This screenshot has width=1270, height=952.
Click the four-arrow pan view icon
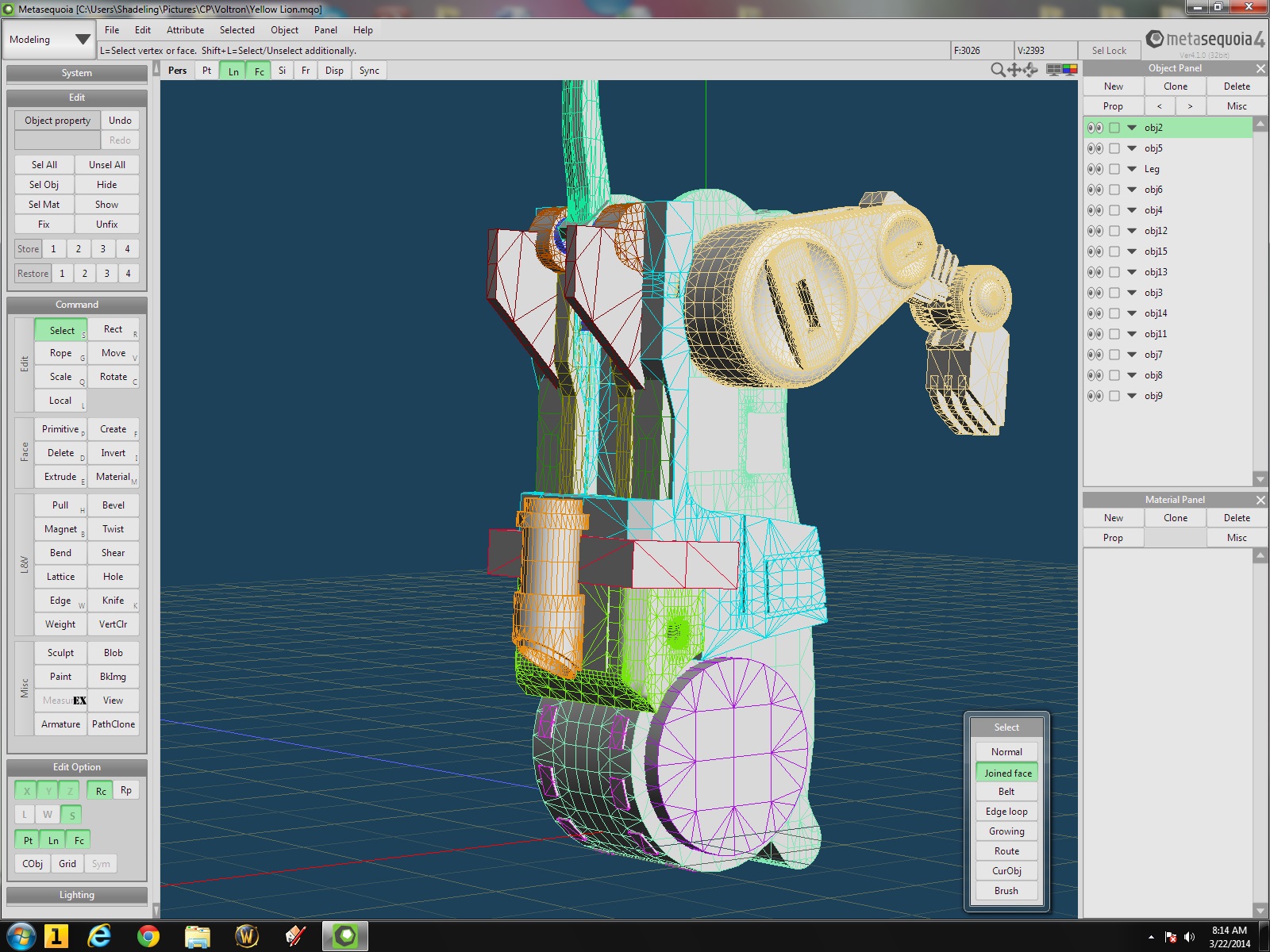point(1014,70)
